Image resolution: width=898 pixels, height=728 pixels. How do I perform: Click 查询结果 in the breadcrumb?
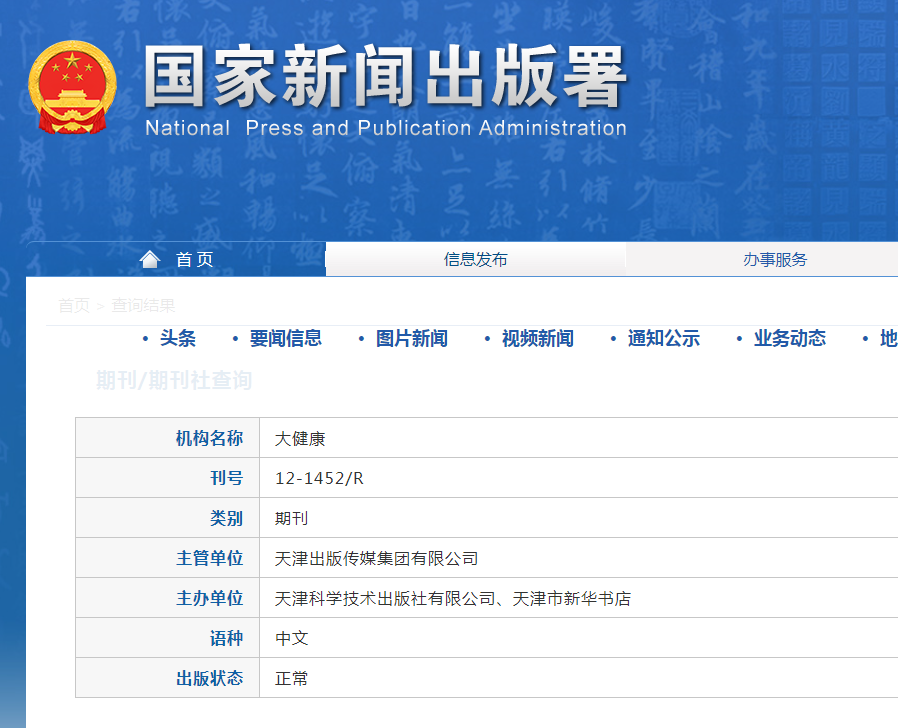(143, 306)
